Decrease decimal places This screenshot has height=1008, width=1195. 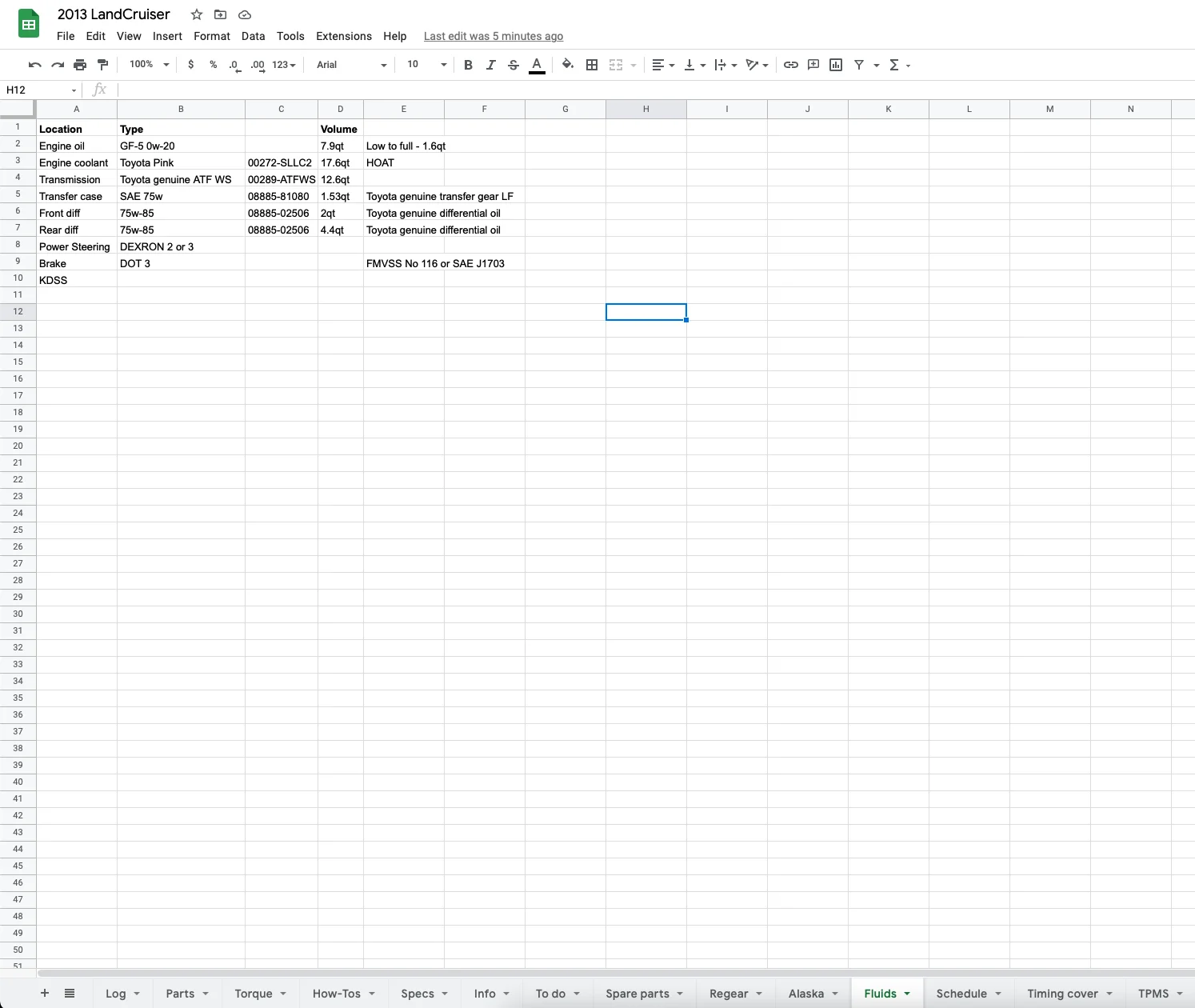tap(234, 65)
